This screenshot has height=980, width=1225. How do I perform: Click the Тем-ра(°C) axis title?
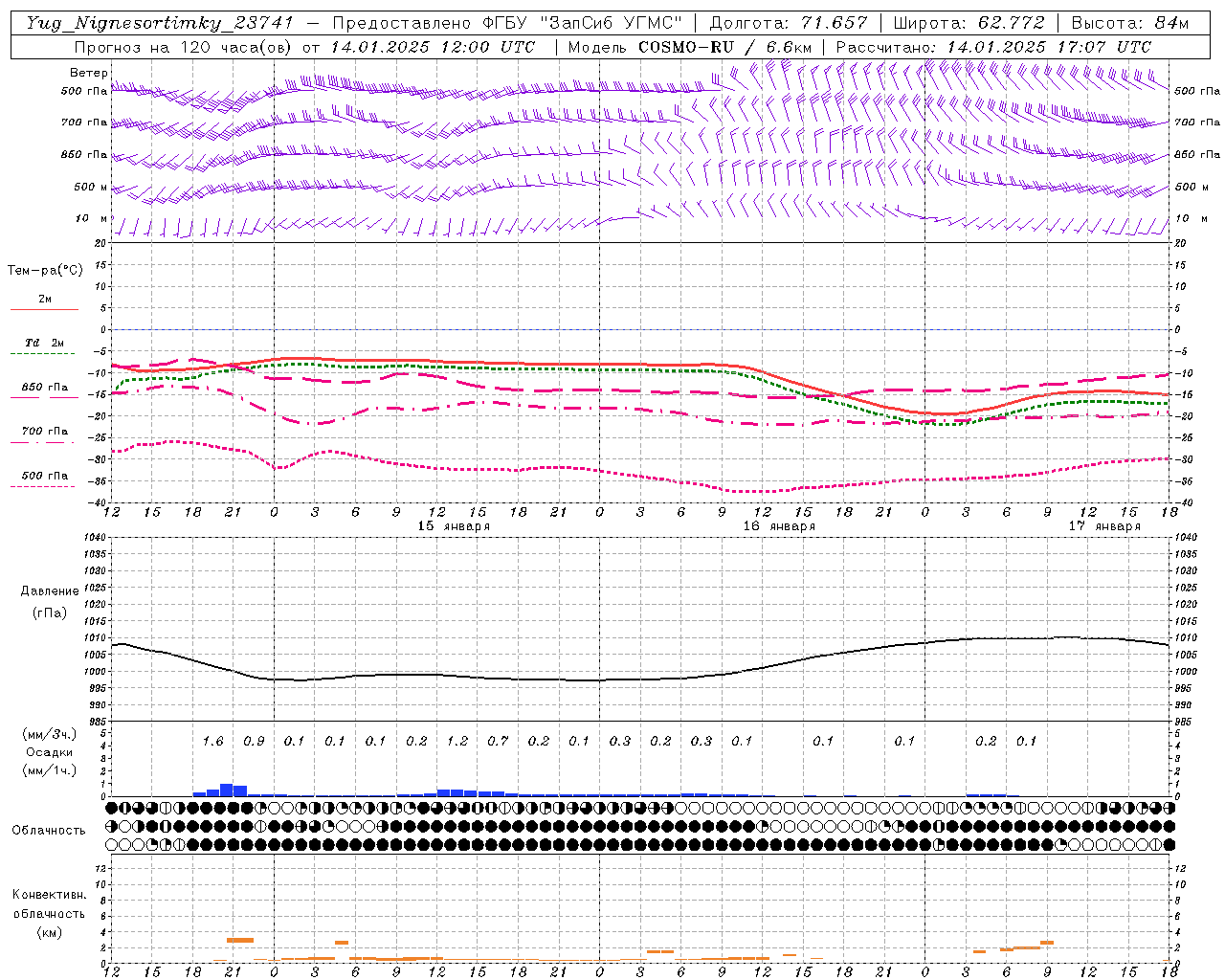pos(45,271)
